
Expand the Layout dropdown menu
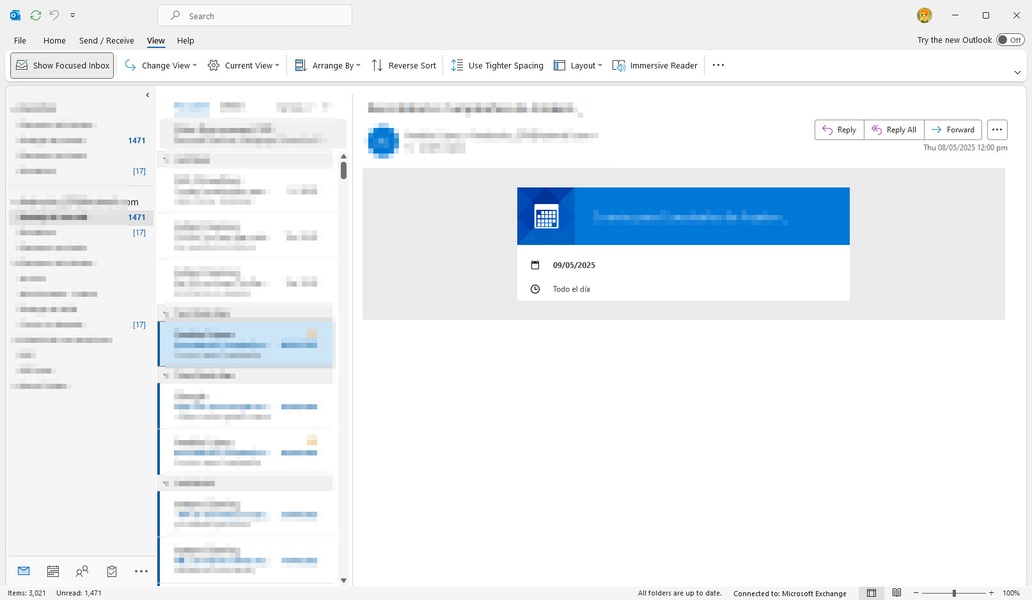pos(578,65)
